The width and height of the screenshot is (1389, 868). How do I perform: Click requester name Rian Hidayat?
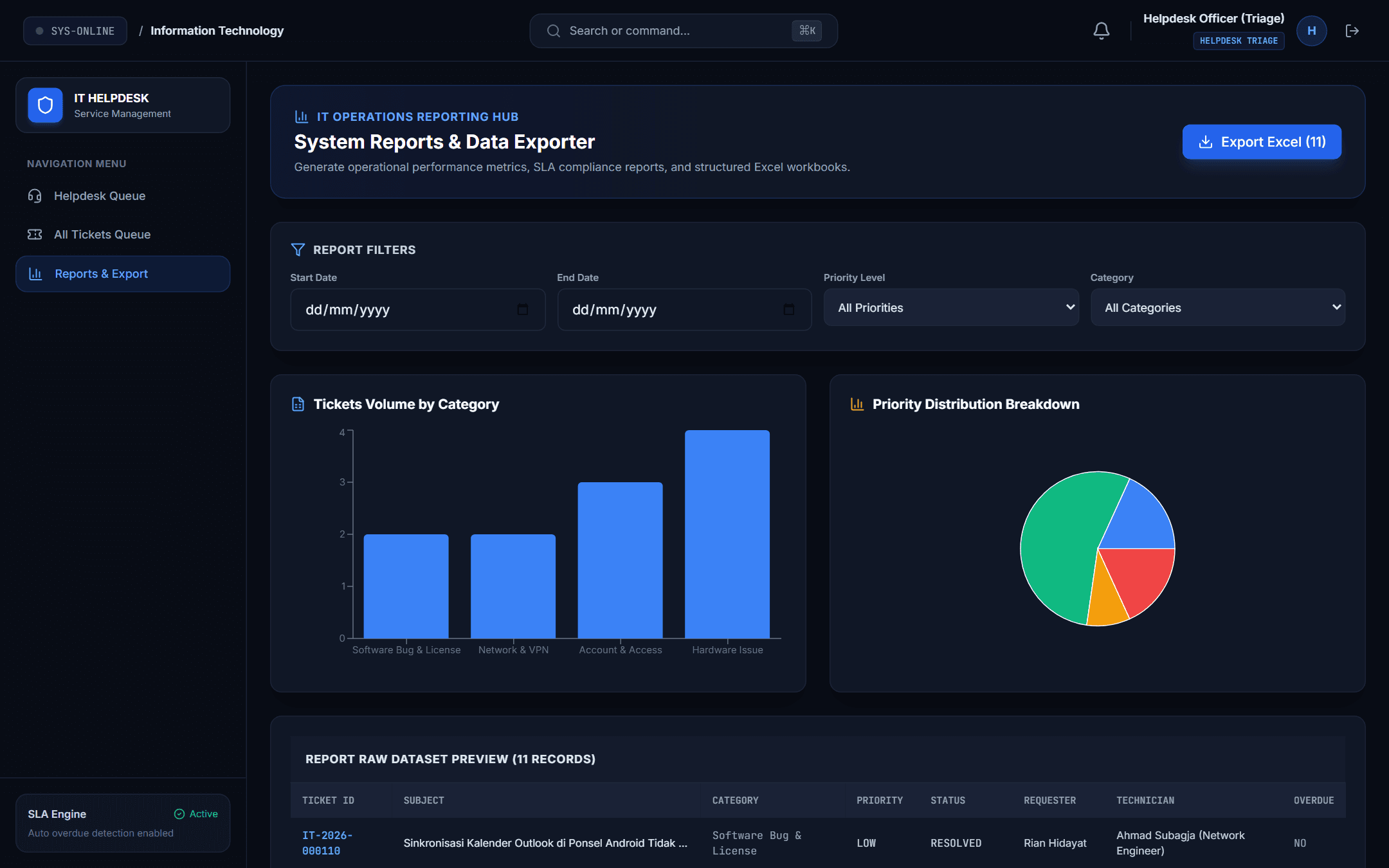(1055, 843)
